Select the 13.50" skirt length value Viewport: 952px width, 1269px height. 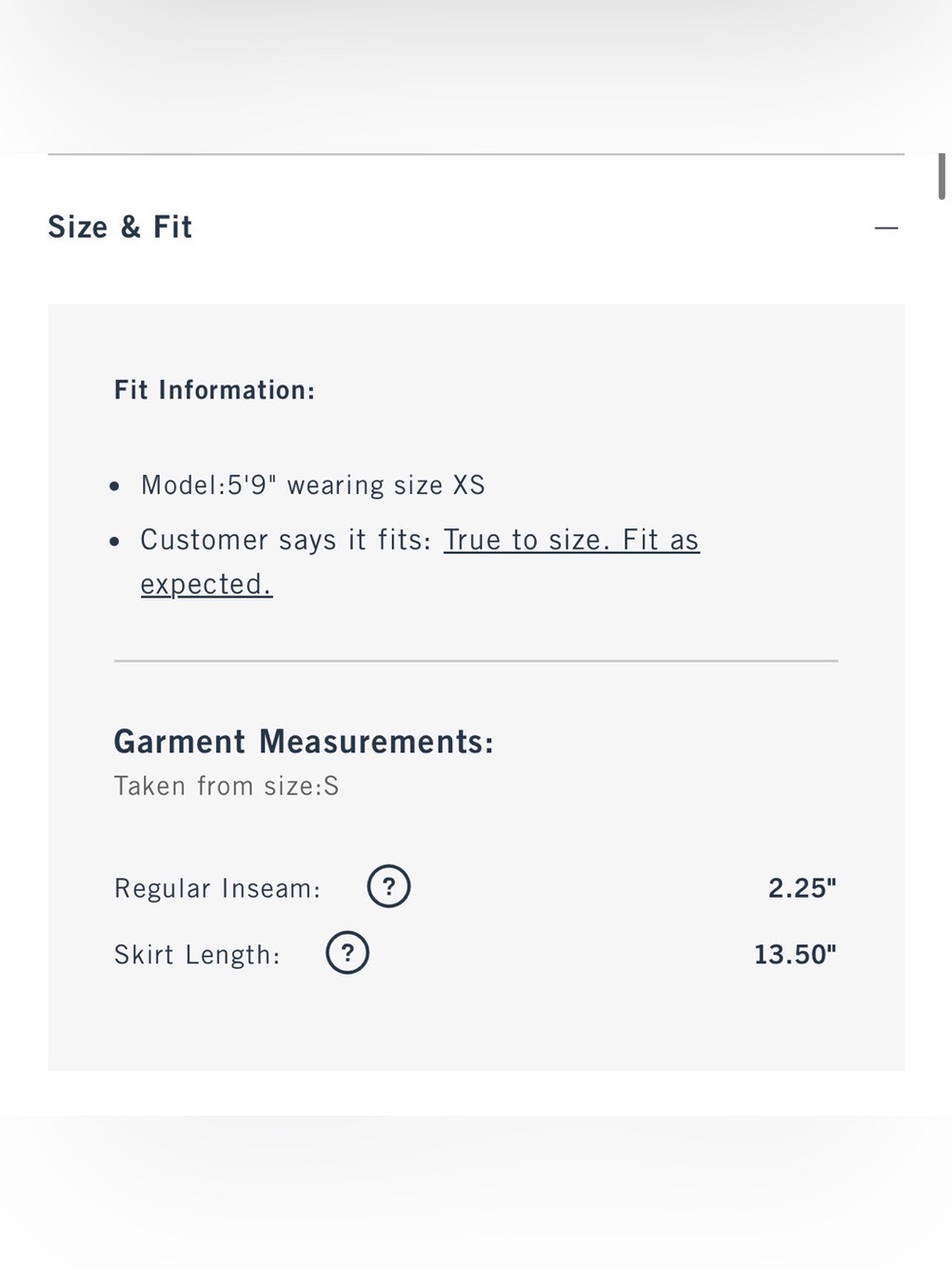tap(796, 955)
